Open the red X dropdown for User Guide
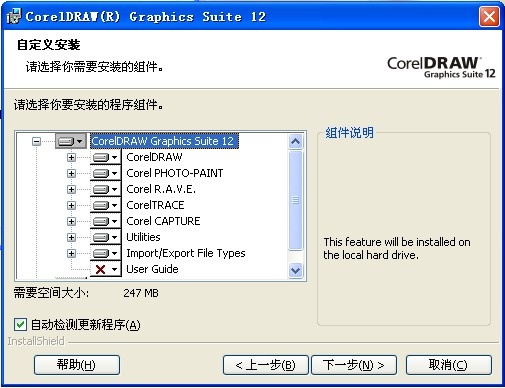 105,269
